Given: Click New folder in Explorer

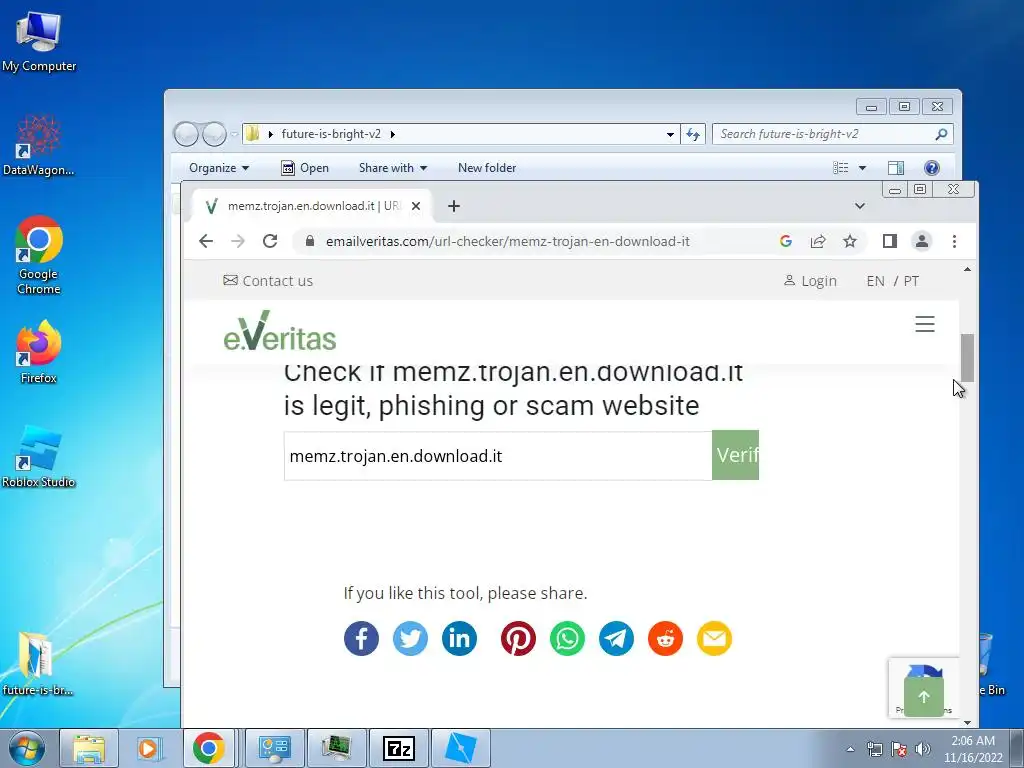Looking at the screenshot, I should pyautogui.click(x=487, y=168).
